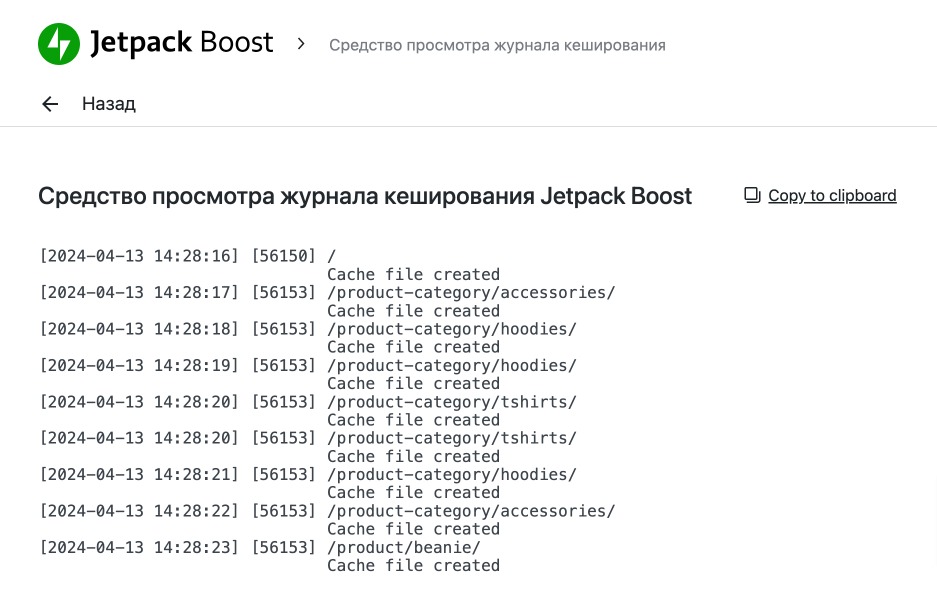Click Cache file created under beanie entry
This screenshot has height=592, width=937.
coord(413,566)
